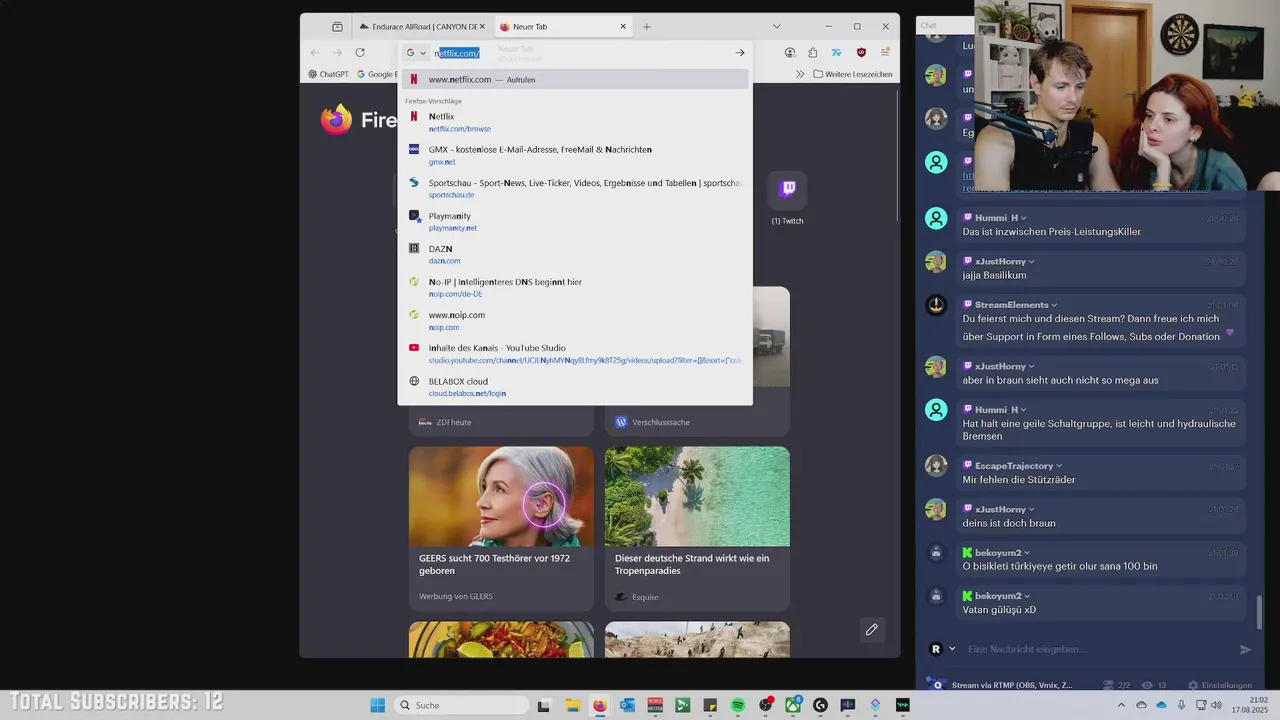Show hidden system tray icons chevron
This screenshot has height=720, width=1280.
tap(1121, 705)
